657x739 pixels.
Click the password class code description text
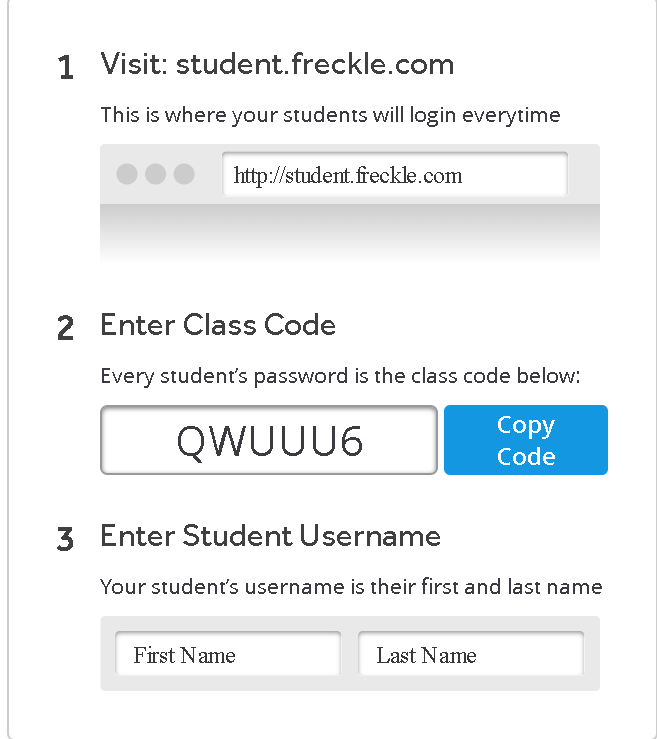coord(340,376)
